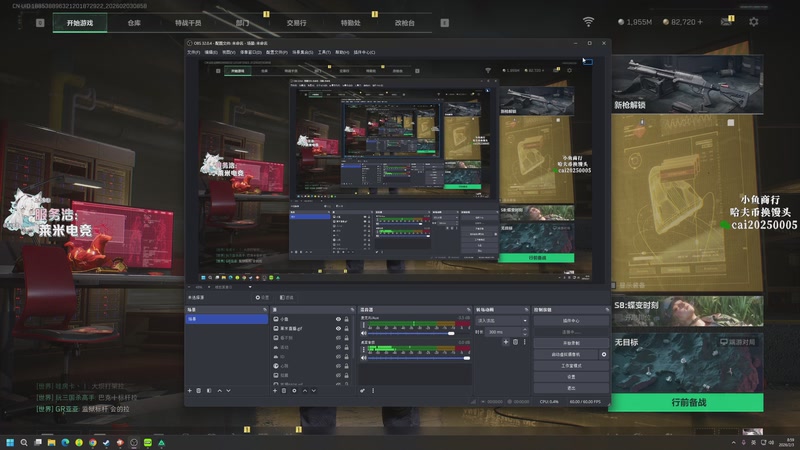Decrease transition duration with down arrow
Screen dimensions: 800x450
[x=525, y=335]
